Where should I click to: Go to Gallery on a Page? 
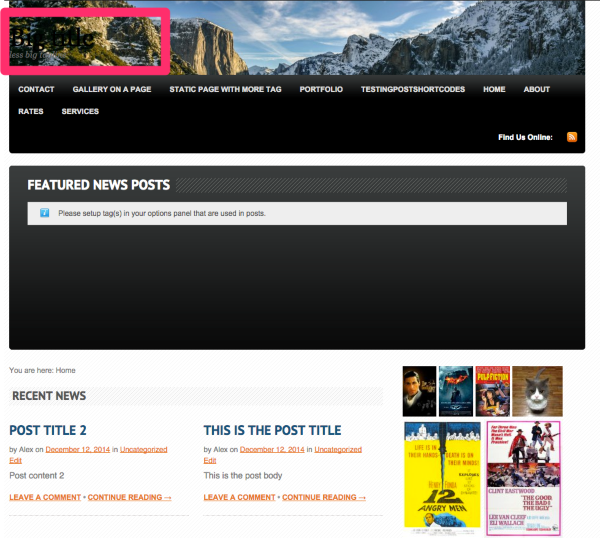(x=112, y=89)
